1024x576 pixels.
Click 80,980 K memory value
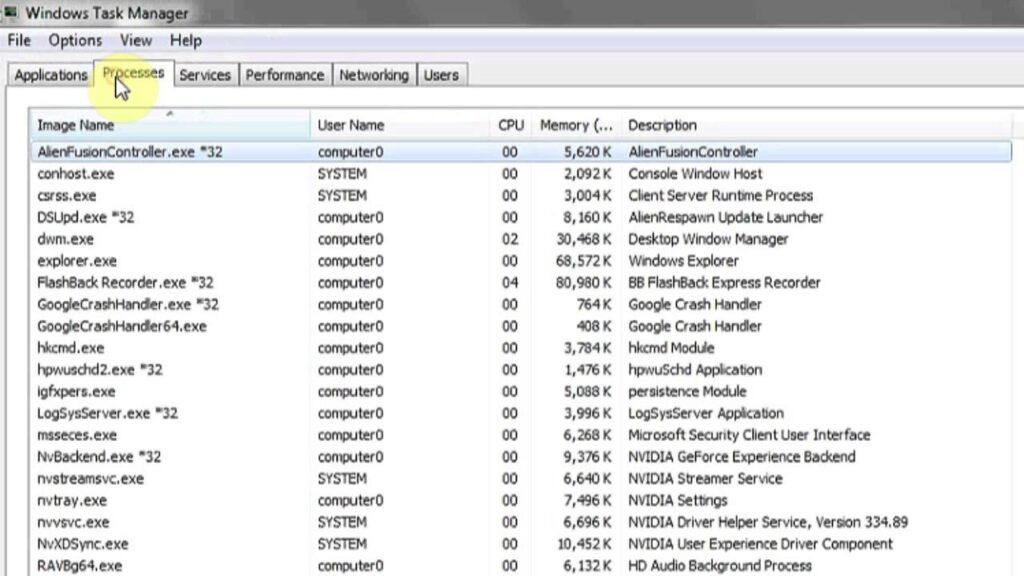584,283
